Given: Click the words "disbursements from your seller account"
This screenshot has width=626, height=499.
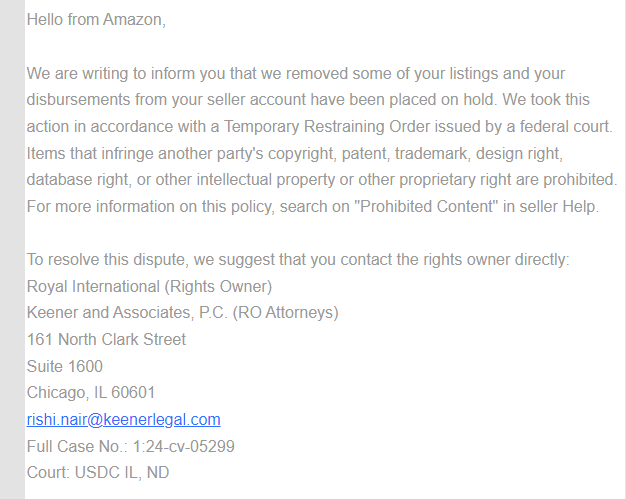Looking at the screenshot, I should click(166, 100).
